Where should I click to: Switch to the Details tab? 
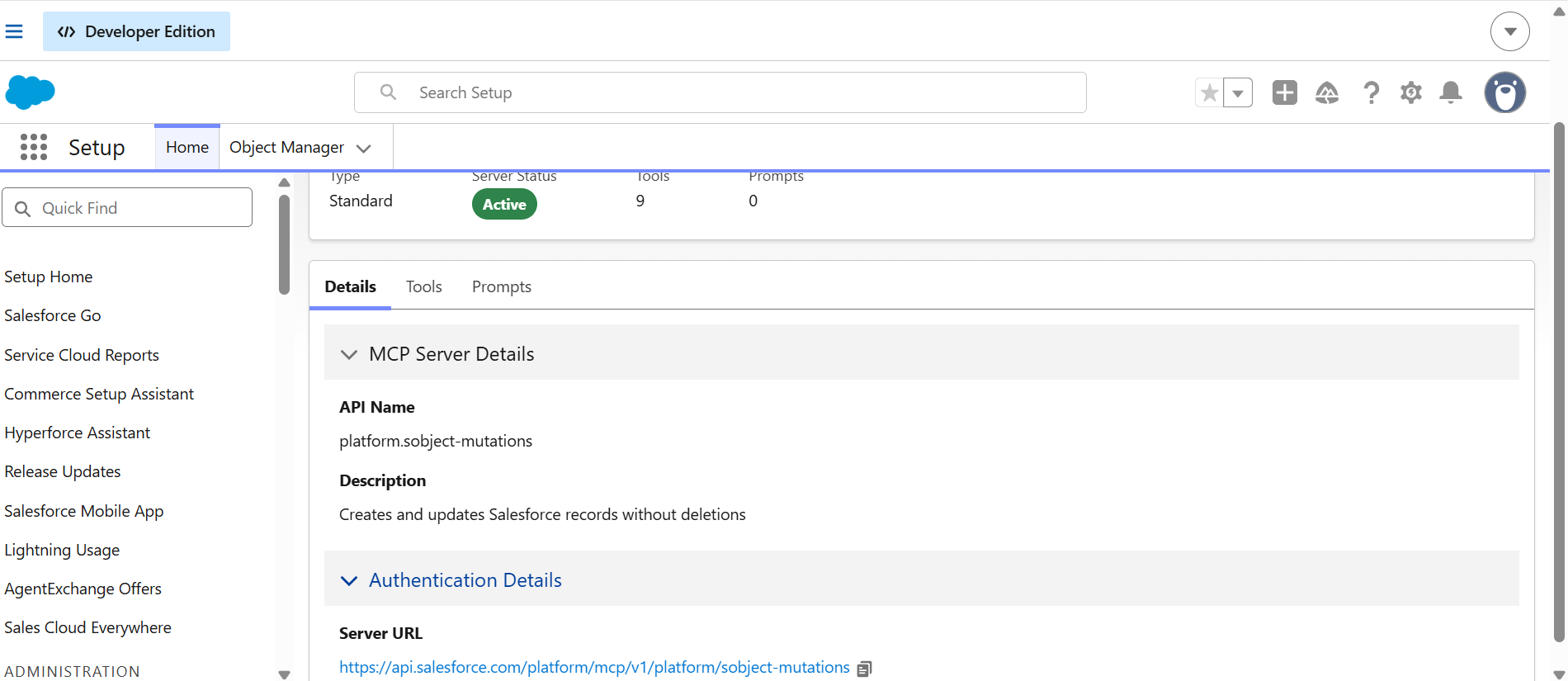tap(350, 286)
